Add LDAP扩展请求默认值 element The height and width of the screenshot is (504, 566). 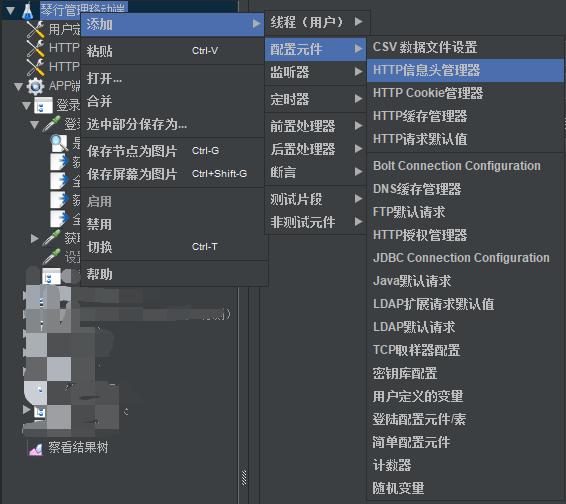pyautogui.click(x=465, y=304)
